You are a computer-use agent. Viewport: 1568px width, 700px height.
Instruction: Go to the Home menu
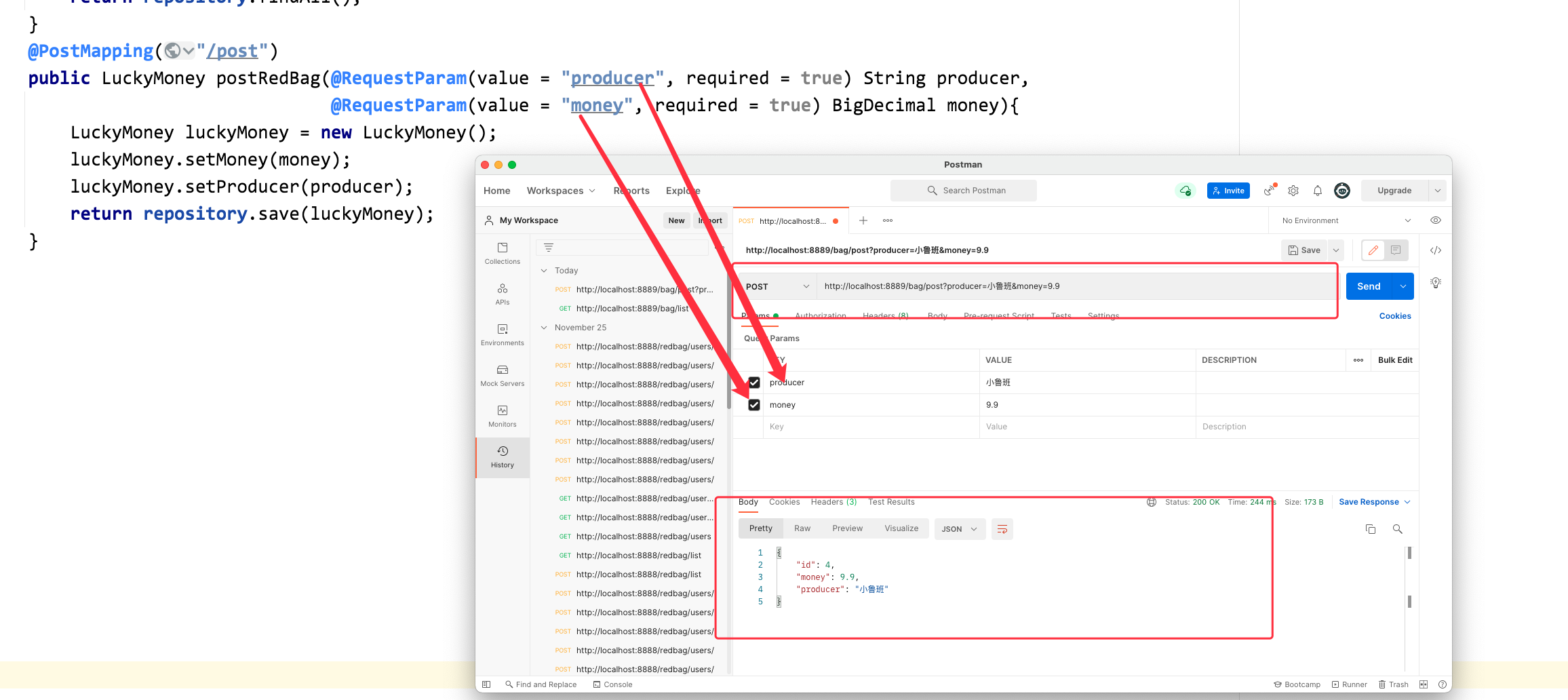[x=496, y=191]
